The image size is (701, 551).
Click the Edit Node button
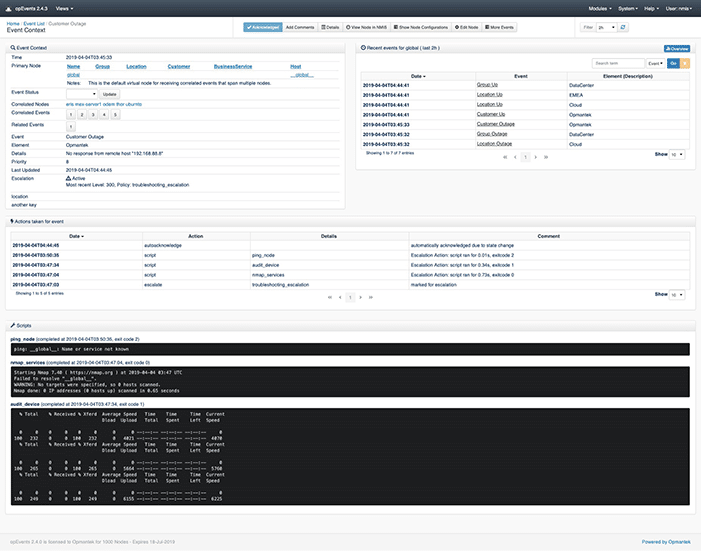pyautogui.click(x=466, y=27)
